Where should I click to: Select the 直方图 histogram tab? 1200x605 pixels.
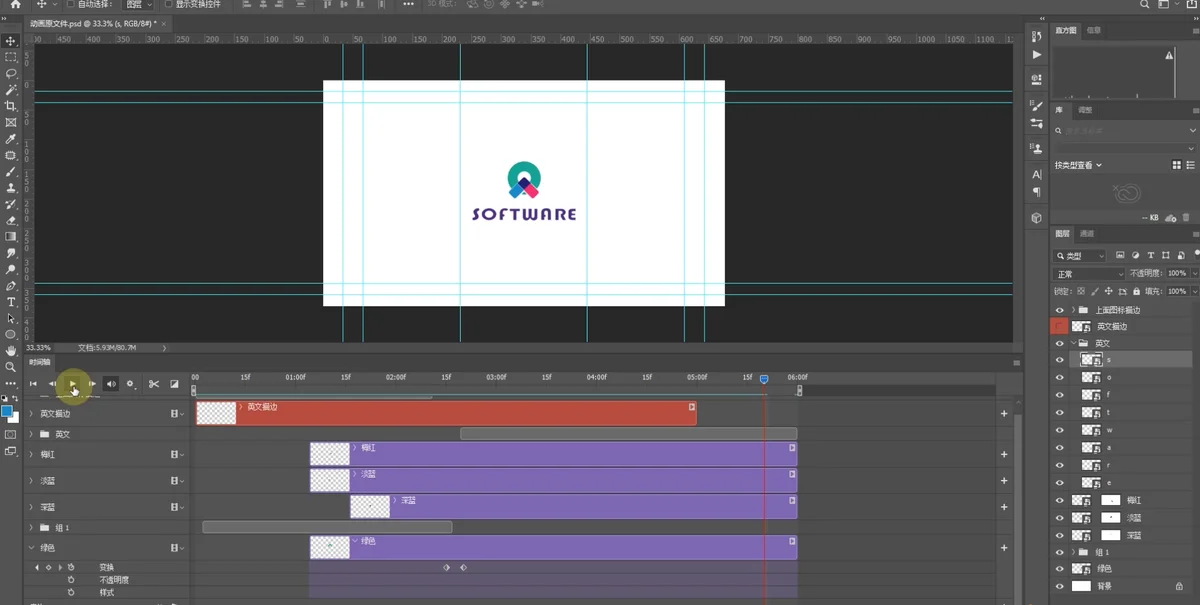1066,30
